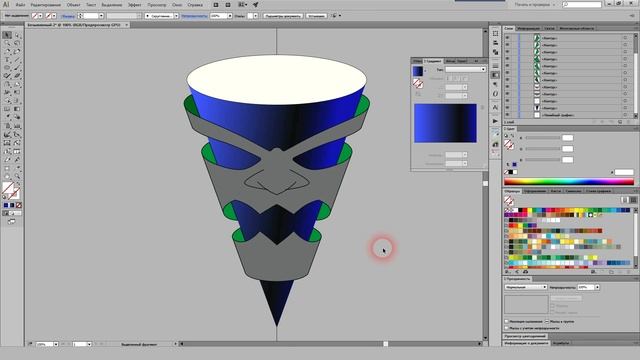Click the GPU performance rocket icon
The height and width of the screenshot is (360, 640).
tap(256, 5)
